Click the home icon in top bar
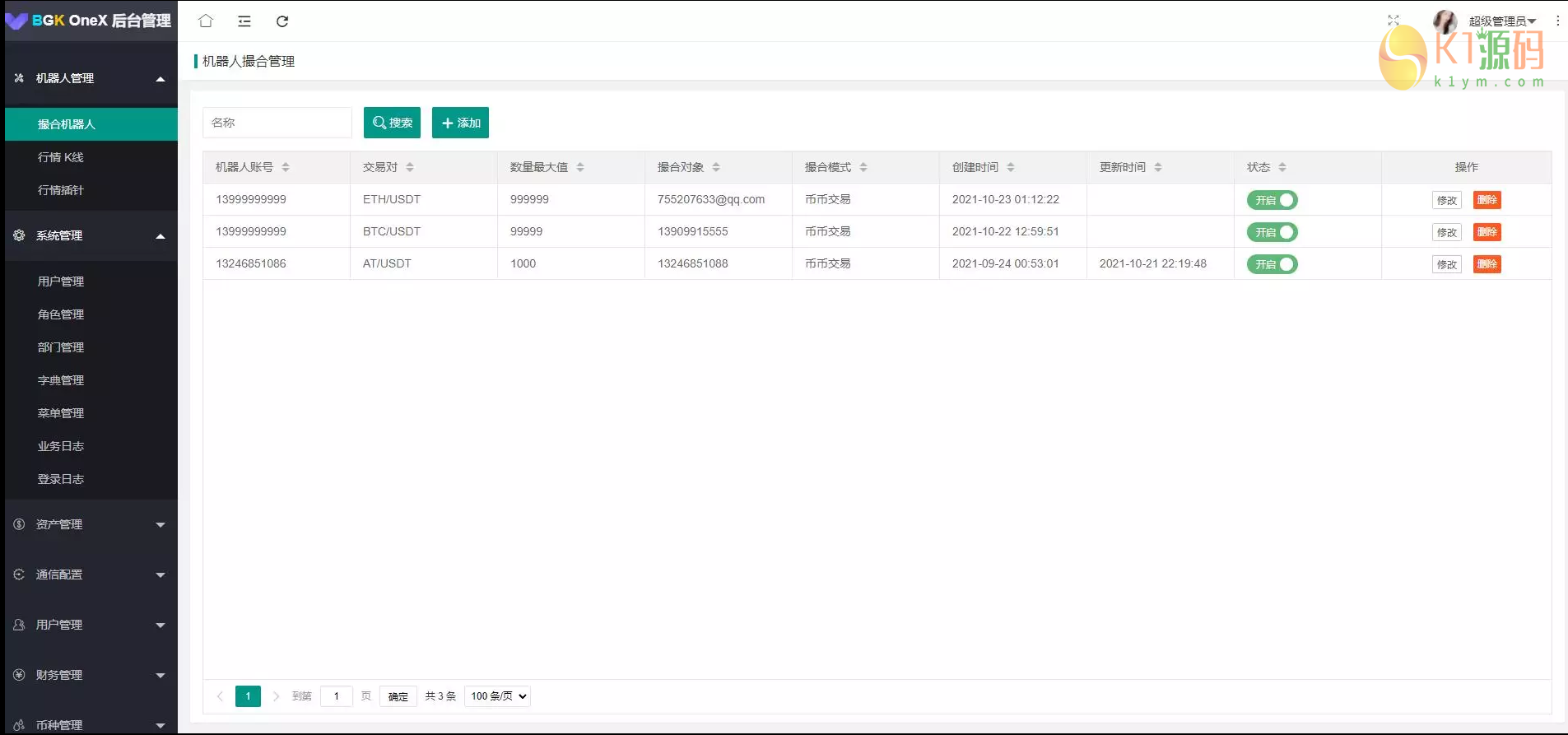This screenshot has width=1568, height=735. point(206,21)
